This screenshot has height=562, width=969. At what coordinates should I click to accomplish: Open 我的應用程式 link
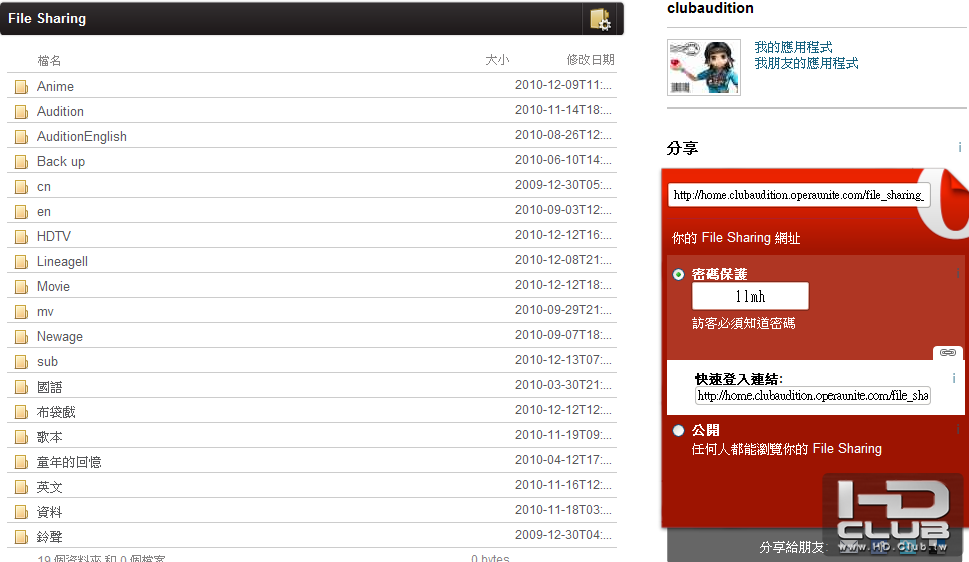click(x=793, y=47)
